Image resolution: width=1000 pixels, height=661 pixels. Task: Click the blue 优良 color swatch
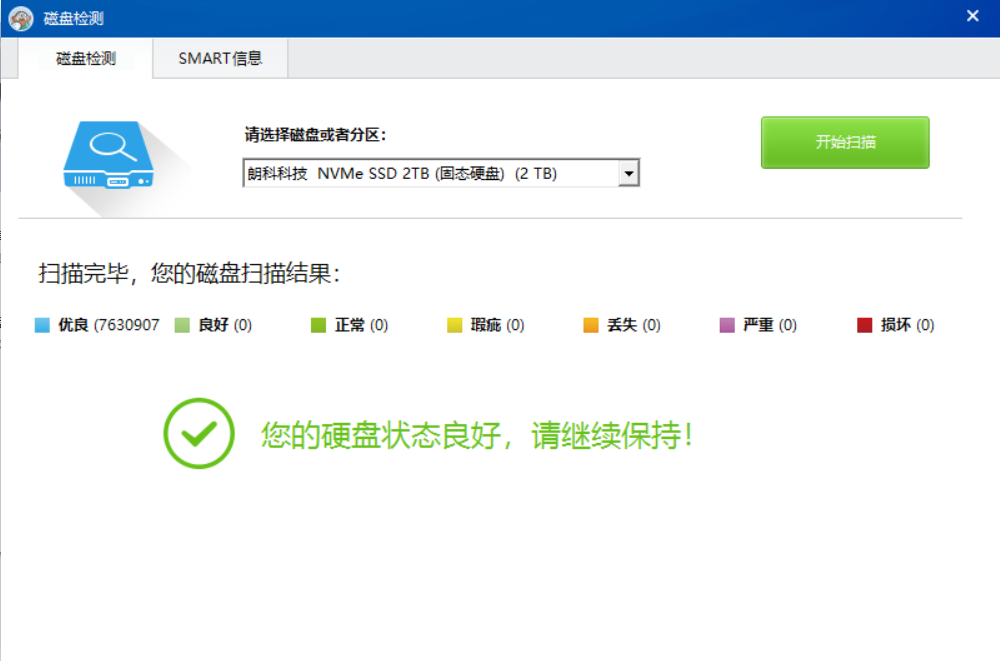pyautogui.click(x=42, y=325)
